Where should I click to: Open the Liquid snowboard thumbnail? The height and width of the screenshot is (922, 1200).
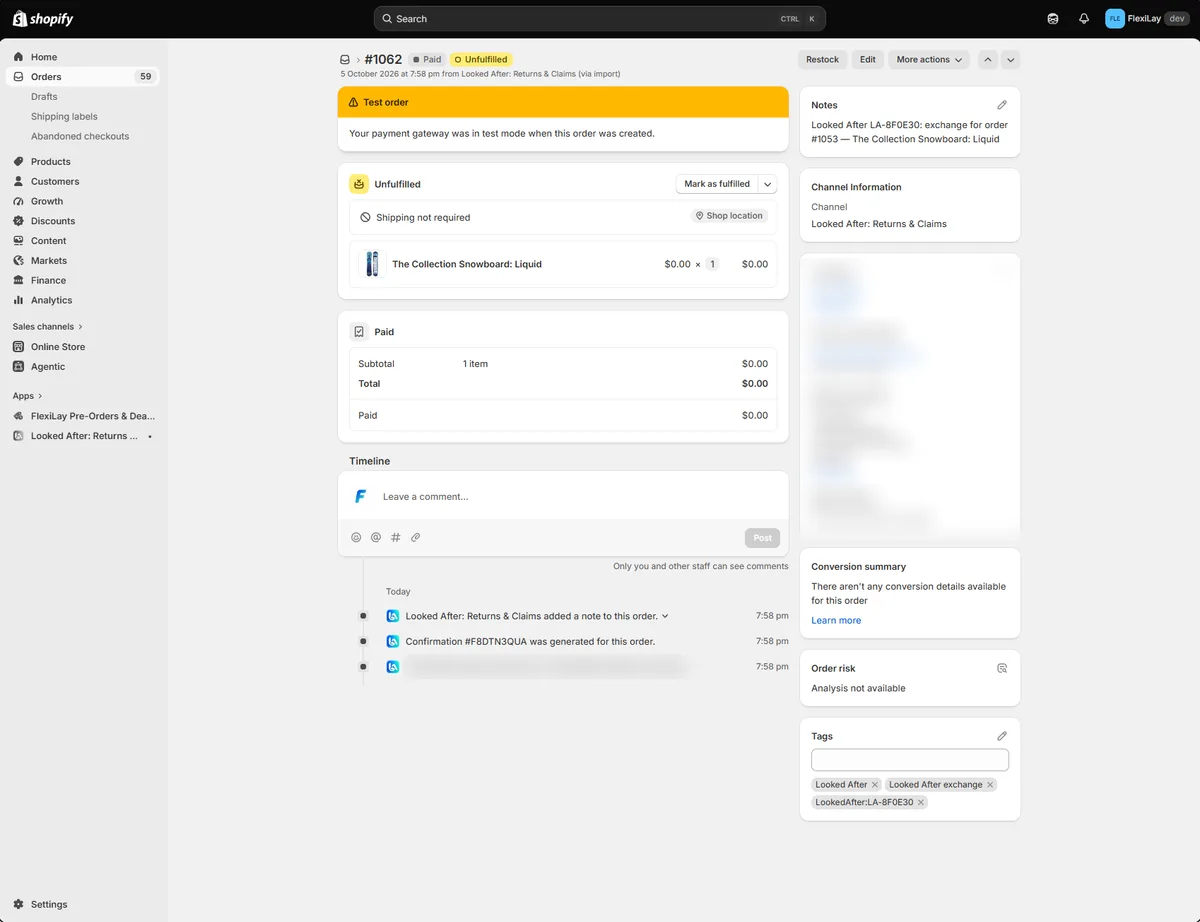pyautogui.click(x=372, y=264)
